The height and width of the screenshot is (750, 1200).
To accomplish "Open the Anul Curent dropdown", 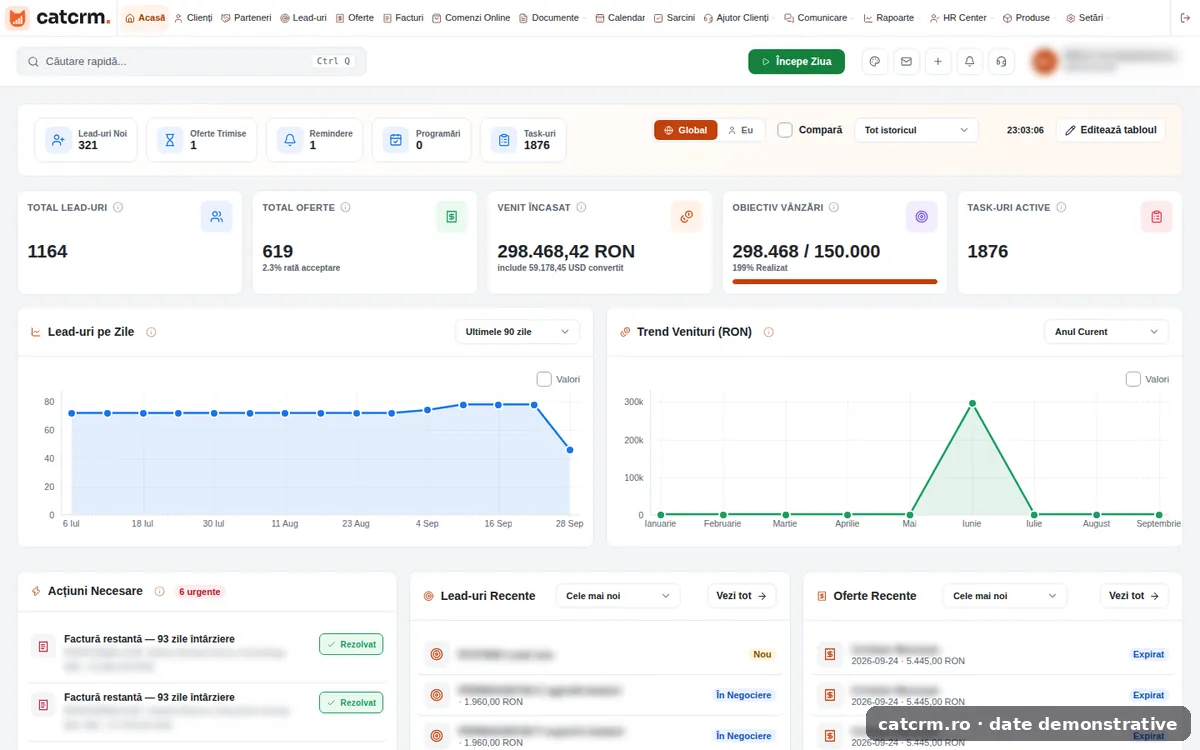I will pos(1106,331).
